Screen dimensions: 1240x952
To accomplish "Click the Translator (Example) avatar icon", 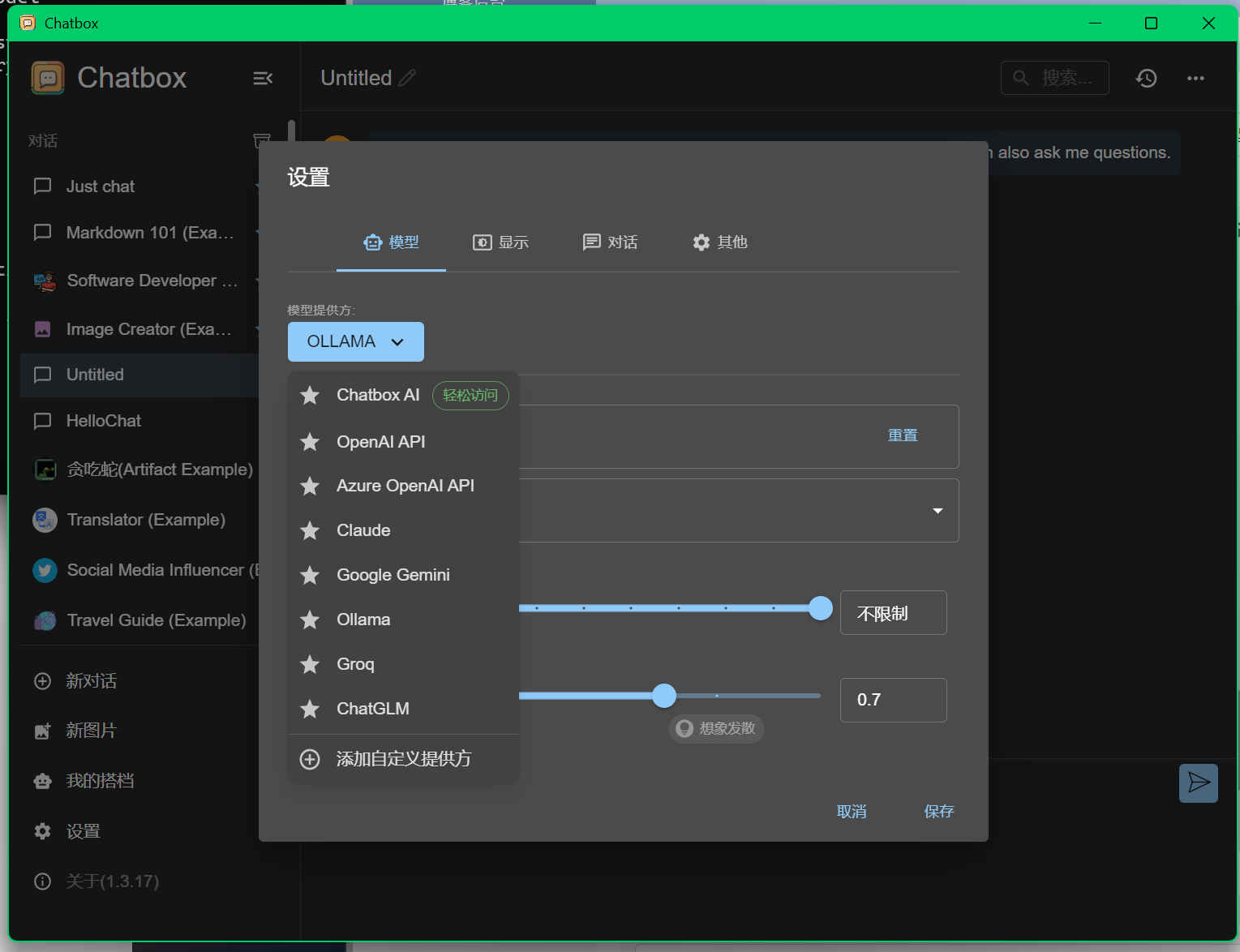I will pos(45,520).
